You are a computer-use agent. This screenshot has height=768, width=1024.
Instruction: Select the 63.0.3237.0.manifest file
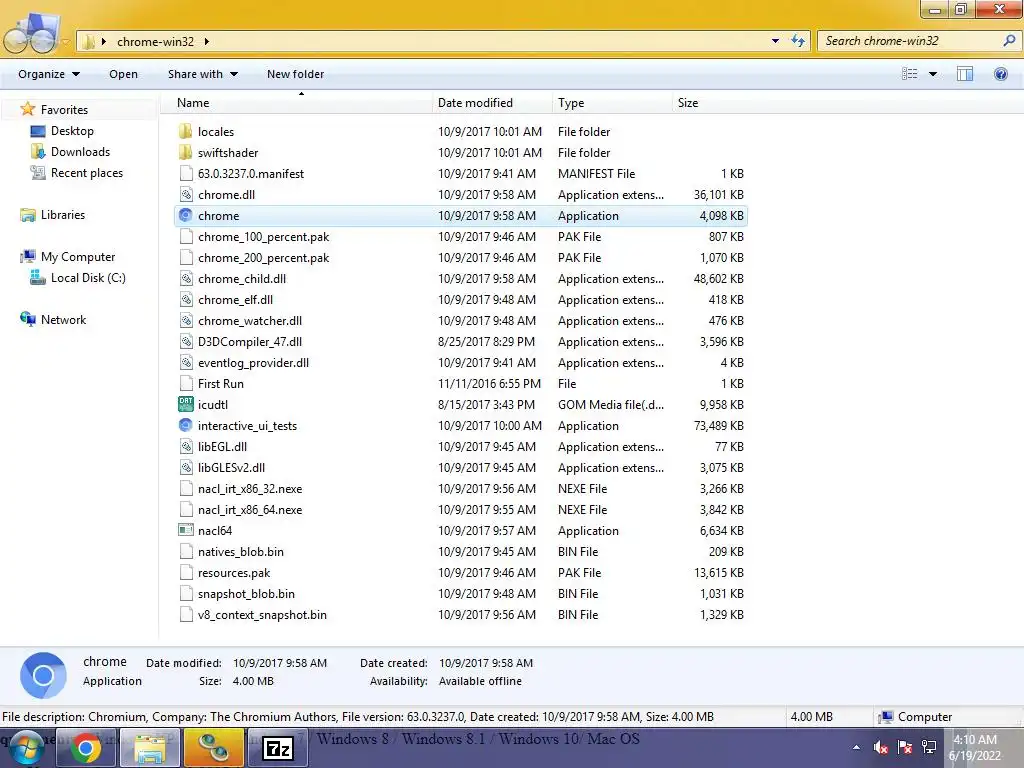[x=460, y=174]
